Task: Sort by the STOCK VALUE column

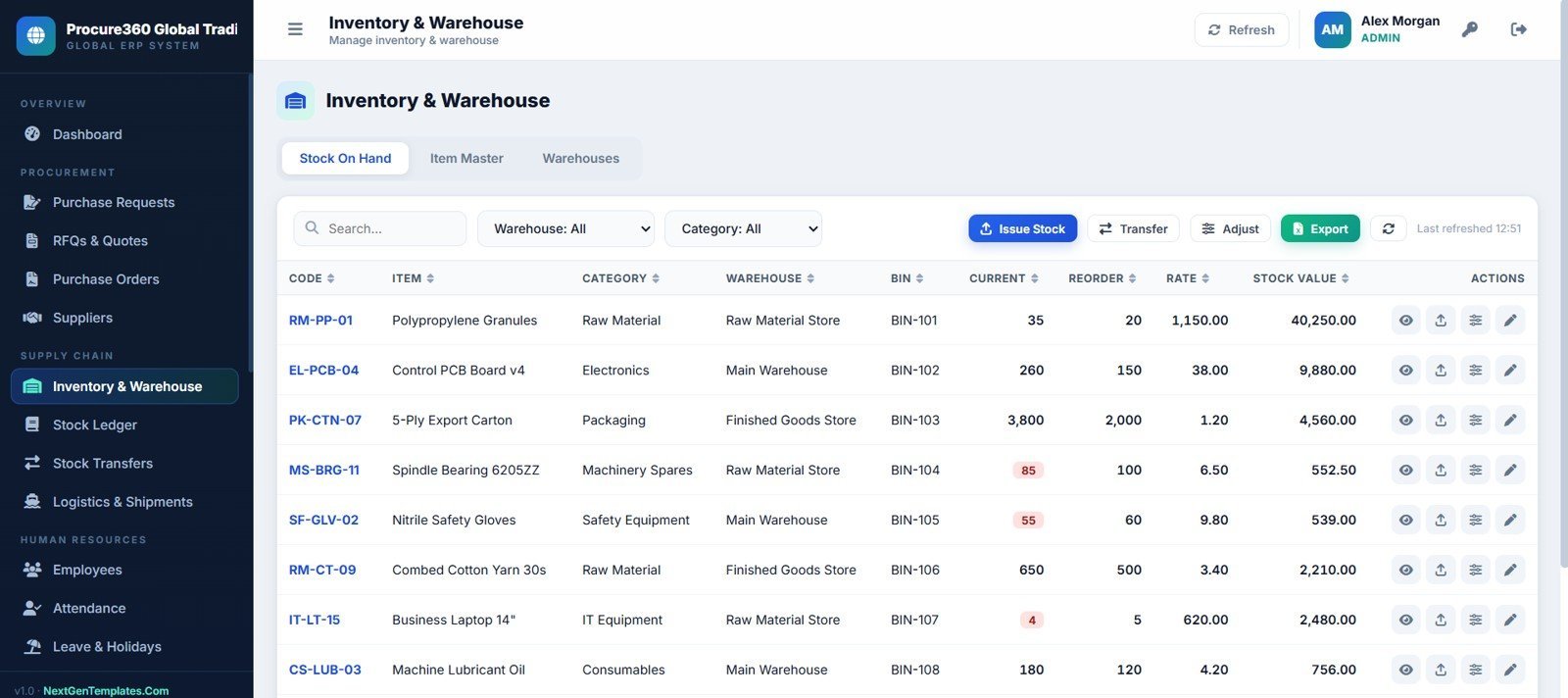Action: coord(1300,278)
